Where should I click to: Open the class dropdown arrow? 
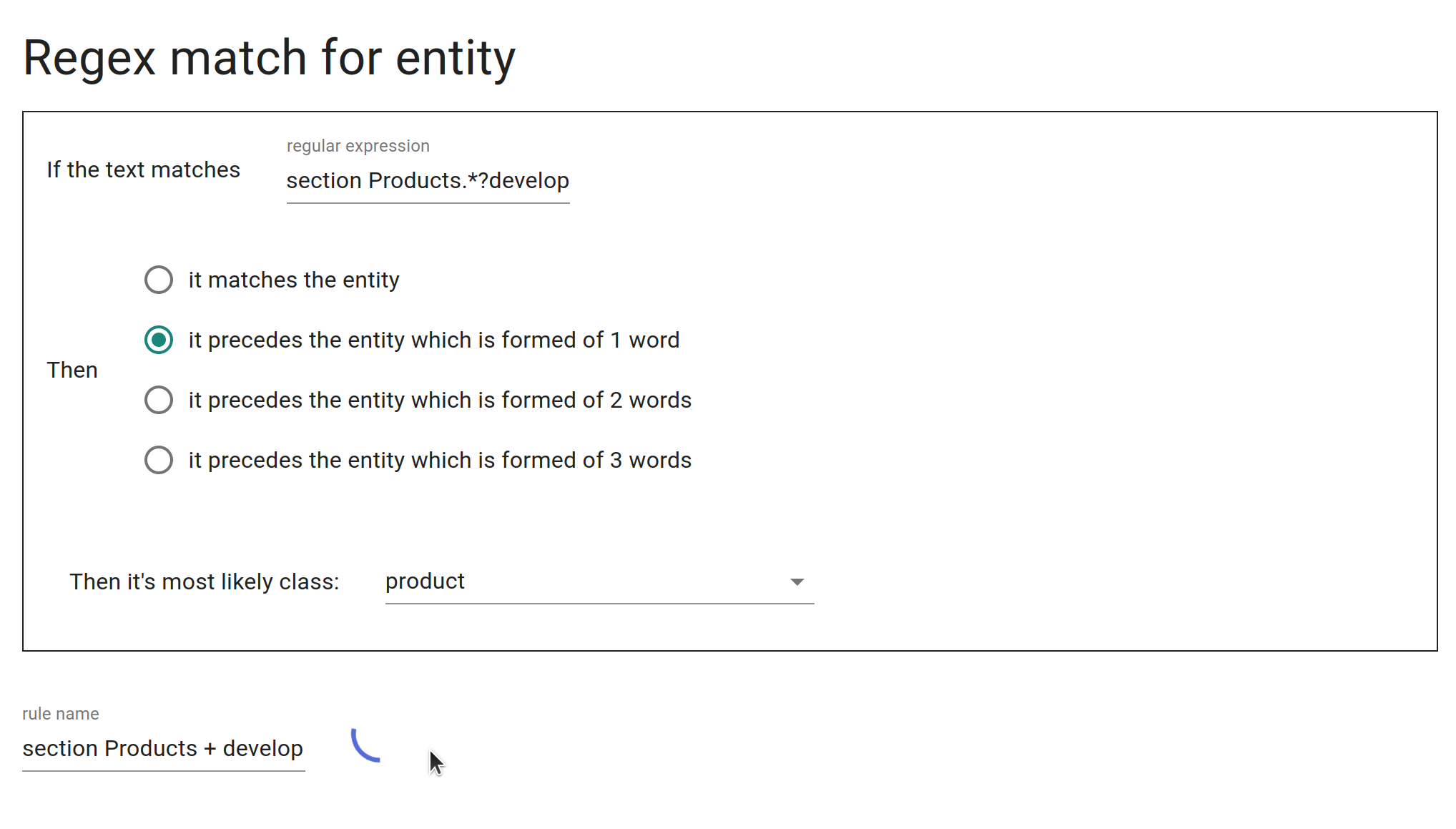point(797,582)
